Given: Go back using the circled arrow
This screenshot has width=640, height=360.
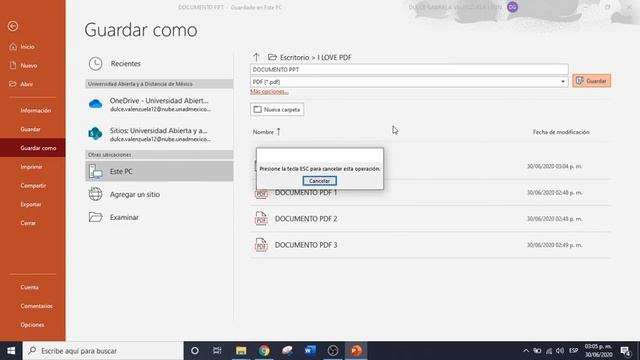Looking at the screenshot, I should [13, 26].
